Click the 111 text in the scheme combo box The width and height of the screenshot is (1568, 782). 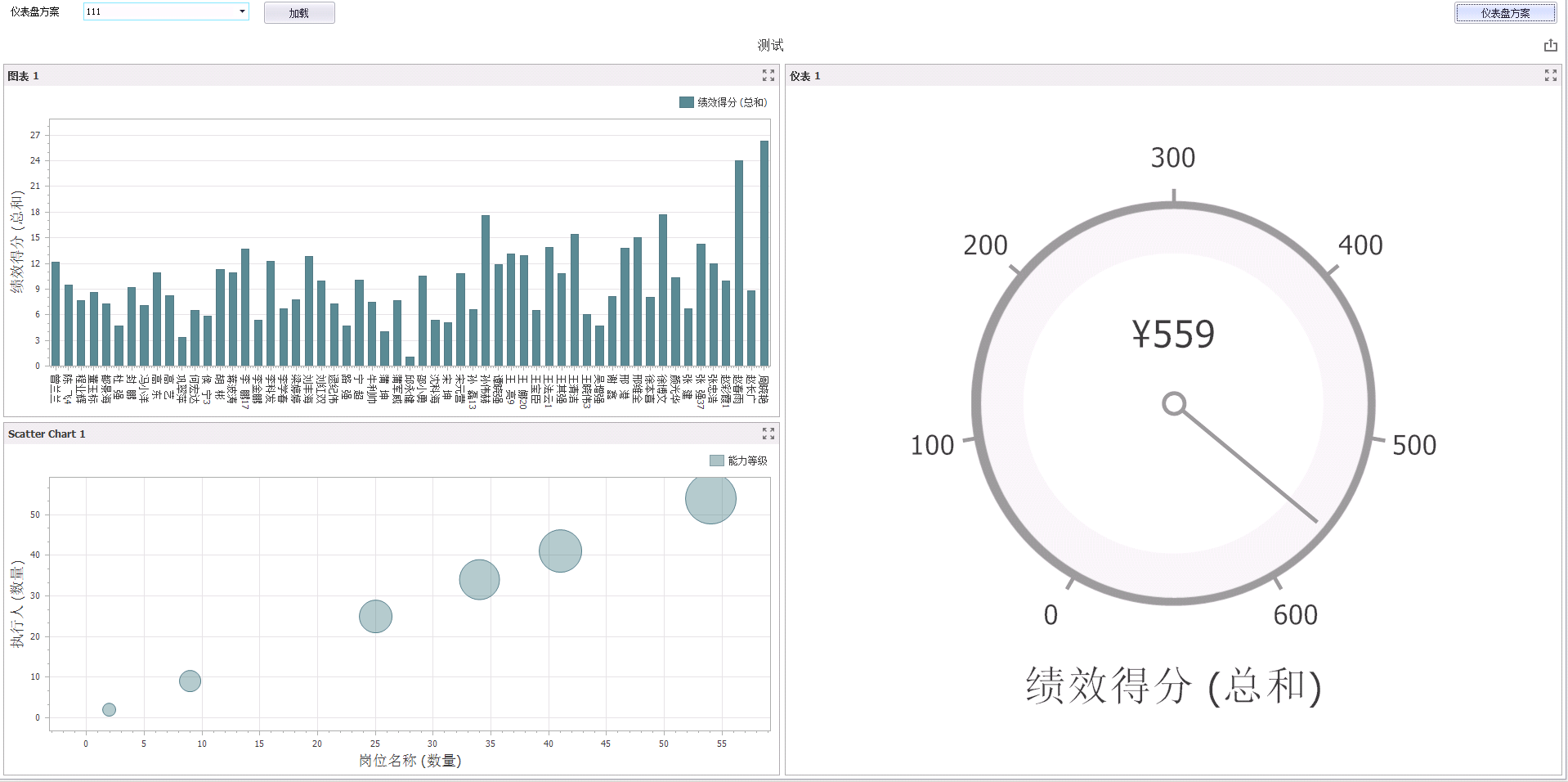[x=94, y=11]
